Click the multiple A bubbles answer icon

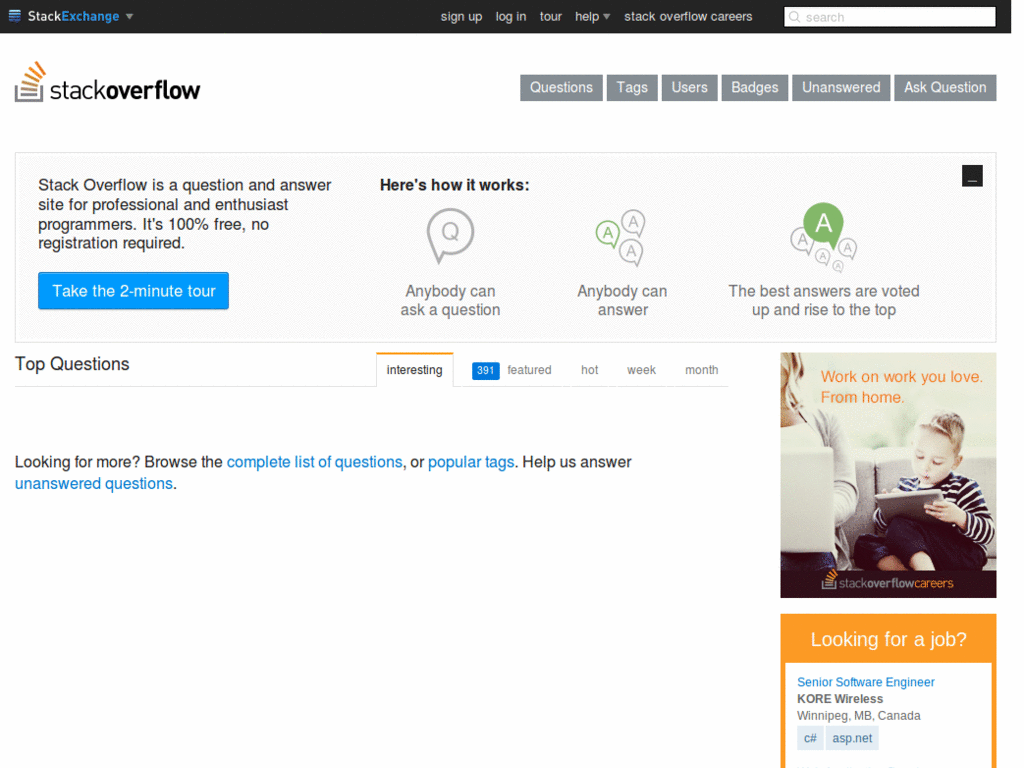[620, 238]
